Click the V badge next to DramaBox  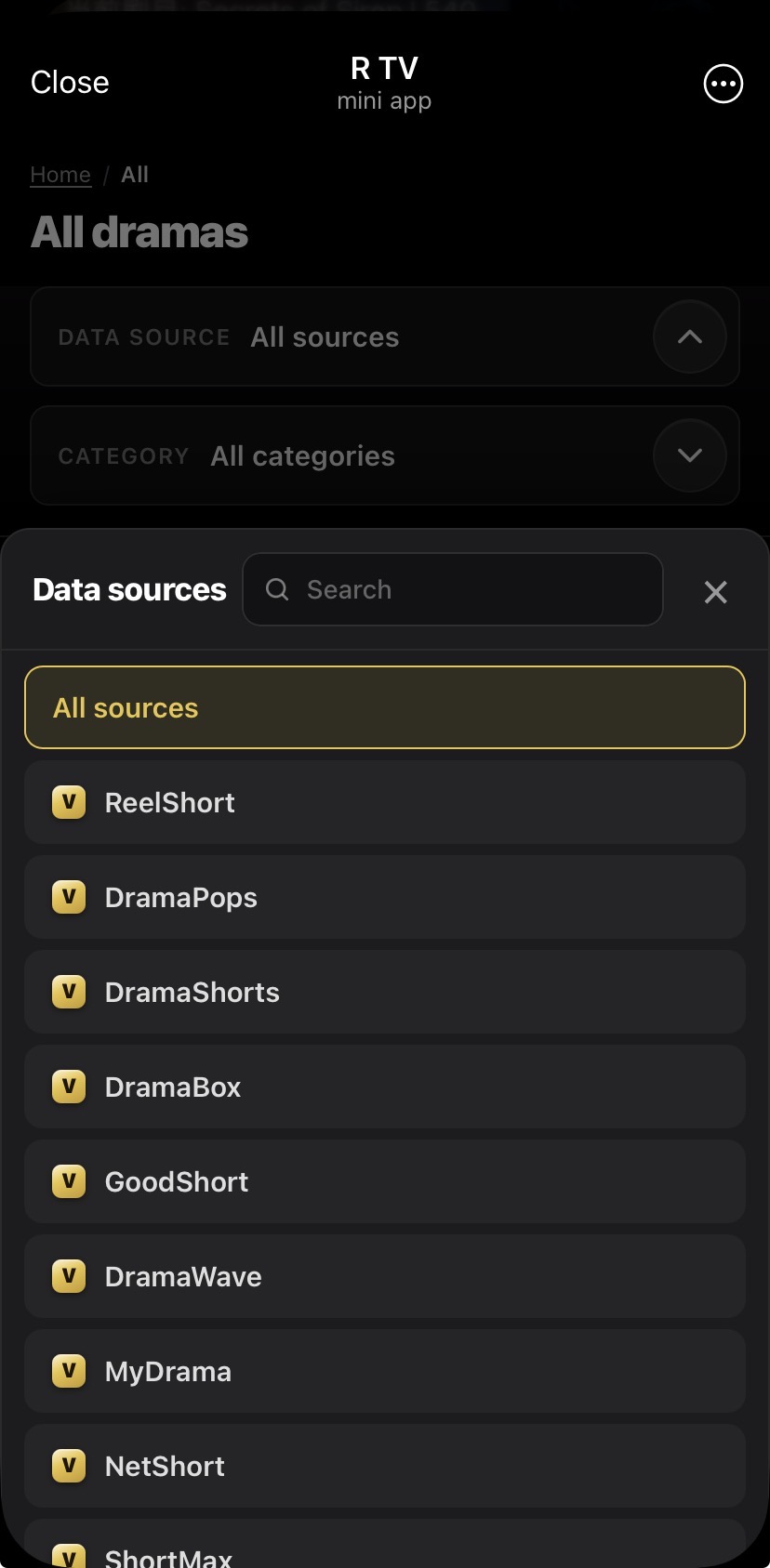click(69, 1087)
